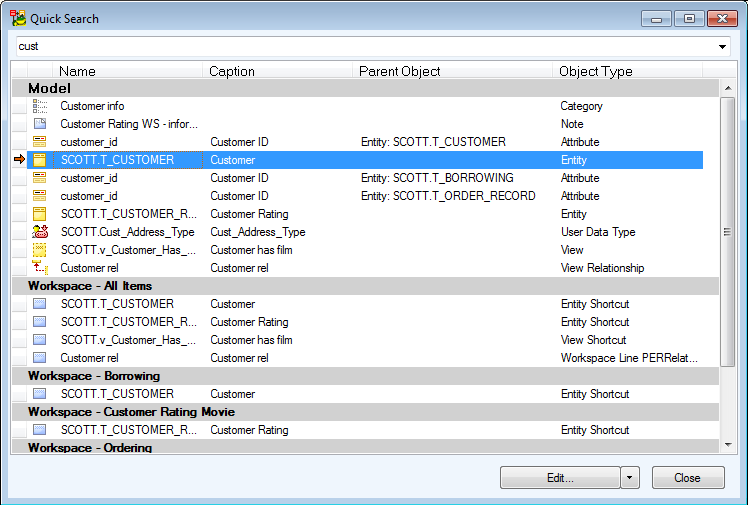The height and width of the screenshot is (505, 748).
Task: Select the Cust_Address_Type row caption
Action: (x=257, y=232)
